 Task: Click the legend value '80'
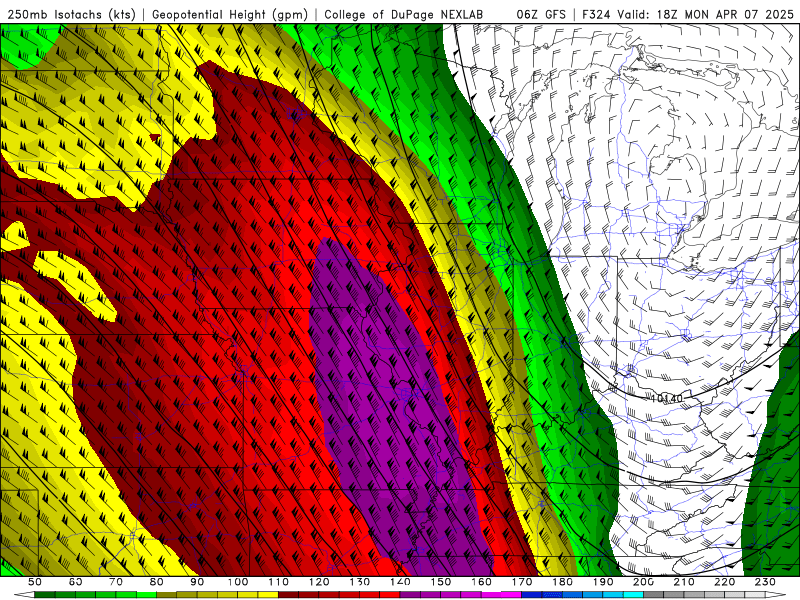(157, 582)
